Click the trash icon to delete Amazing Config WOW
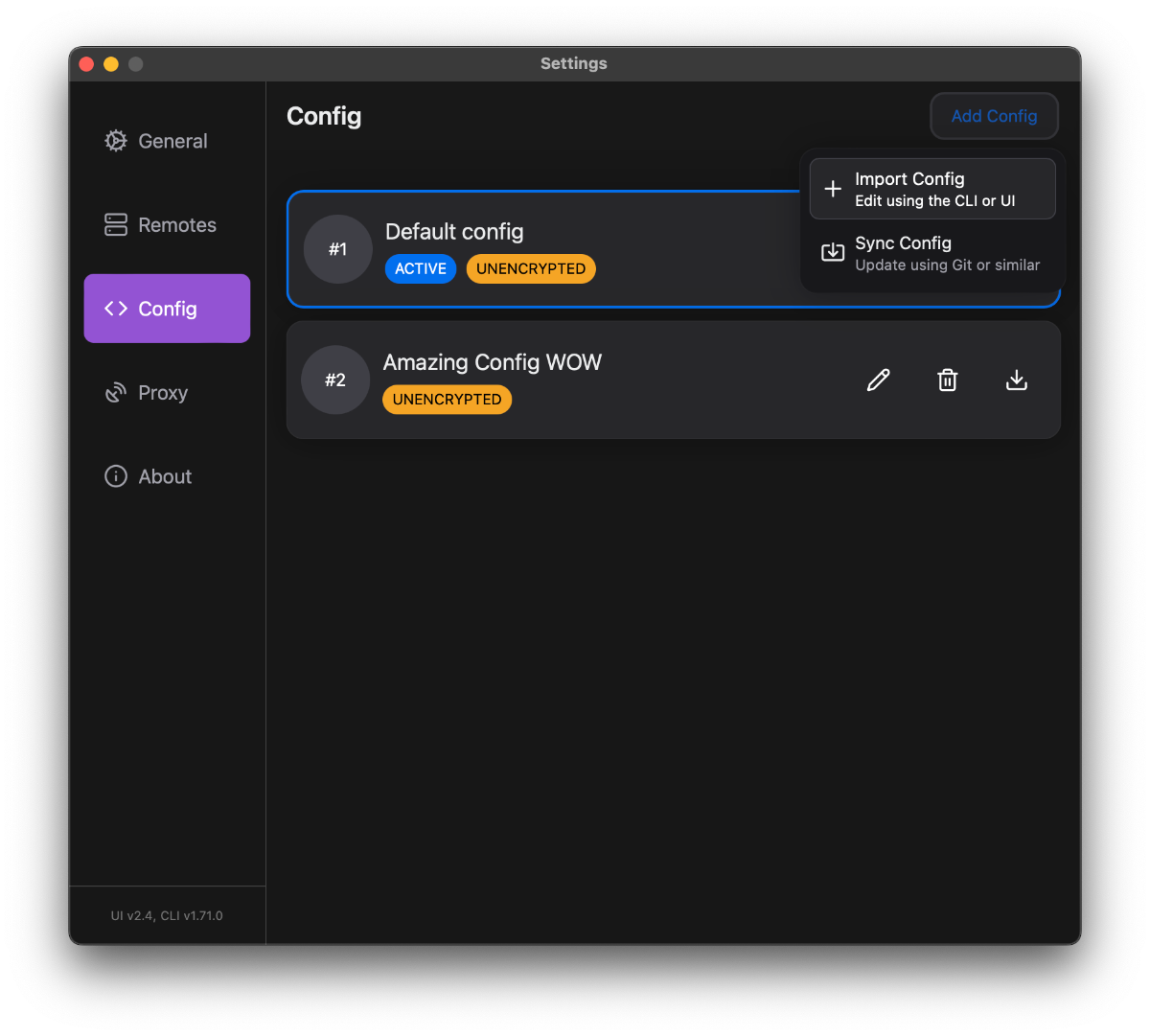This screenshot has height=1036, width=1150. pyautogui.click(x=947, y=380)
